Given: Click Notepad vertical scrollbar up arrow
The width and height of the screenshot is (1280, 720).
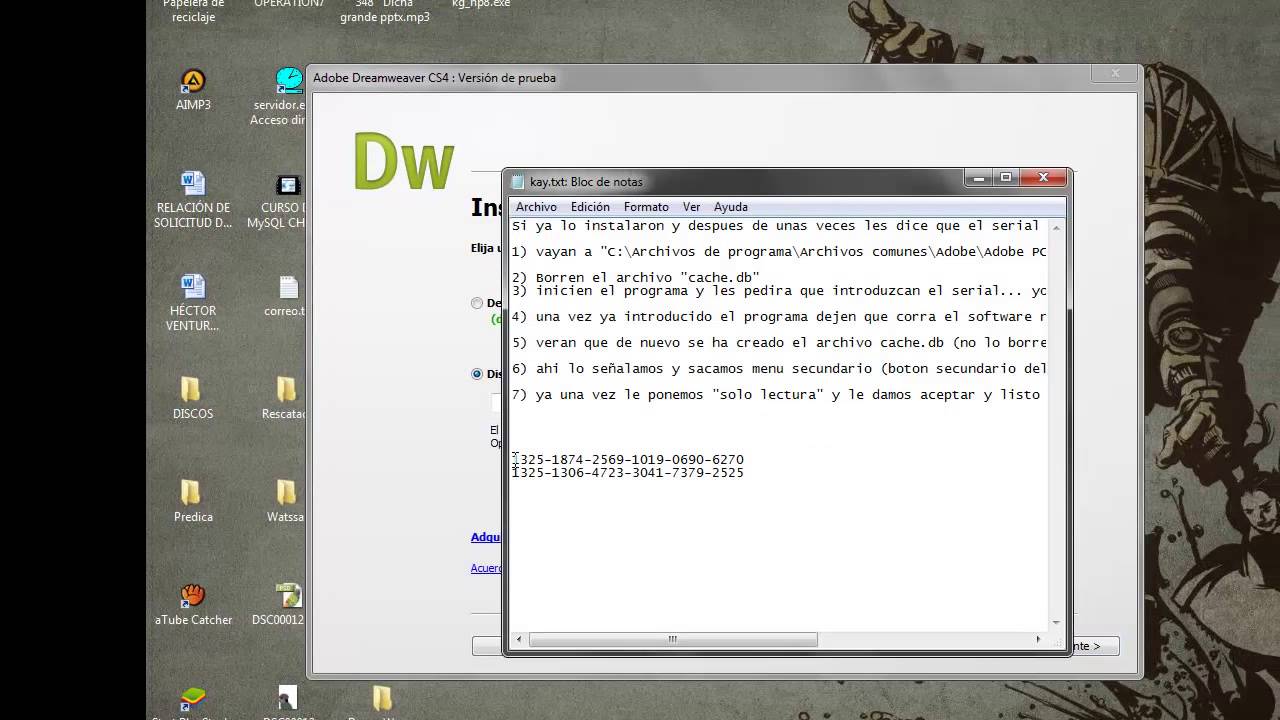Looking at the screenshot, I should click(x=1057, y=227).
